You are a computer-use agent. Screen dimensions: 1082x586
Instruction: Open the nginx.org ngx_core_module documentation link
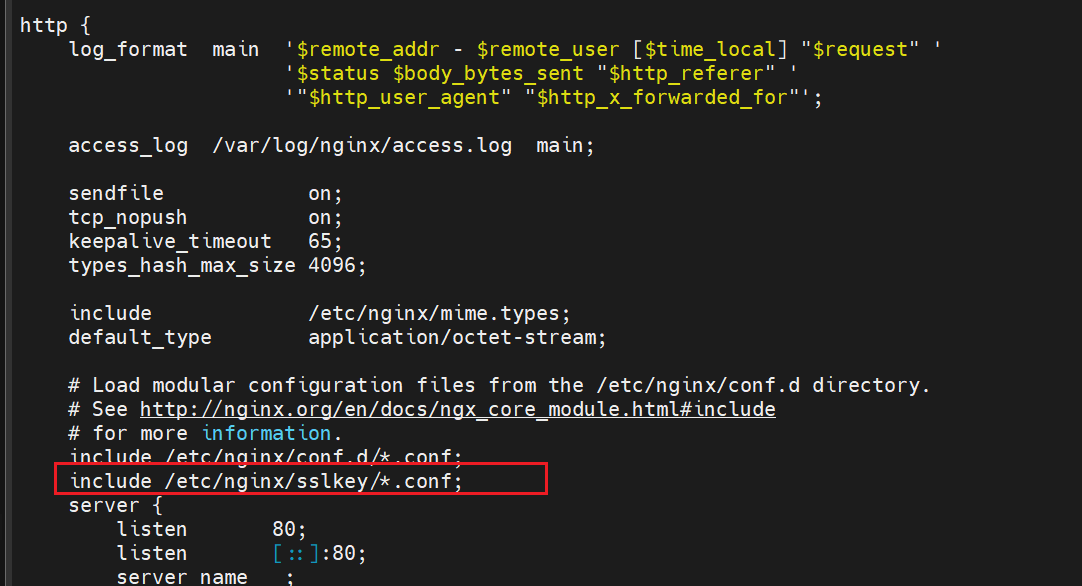(457, 409)
